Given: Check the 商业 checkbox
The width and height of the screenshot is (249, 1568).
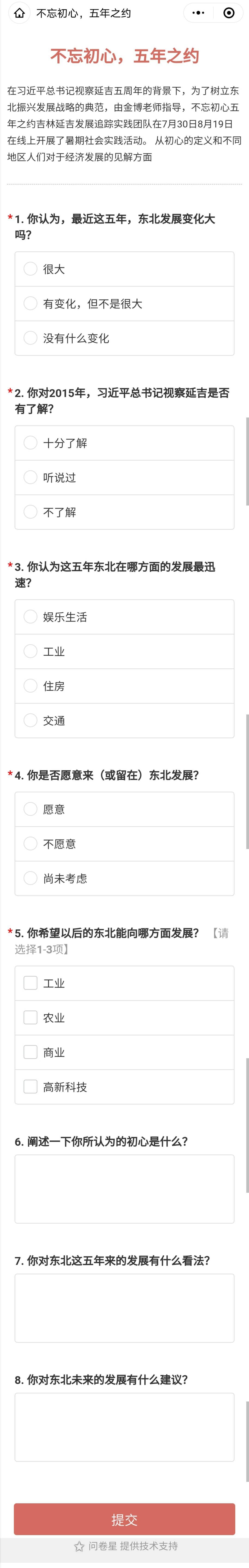Looking at the screenshot, I should (124, 1052).
